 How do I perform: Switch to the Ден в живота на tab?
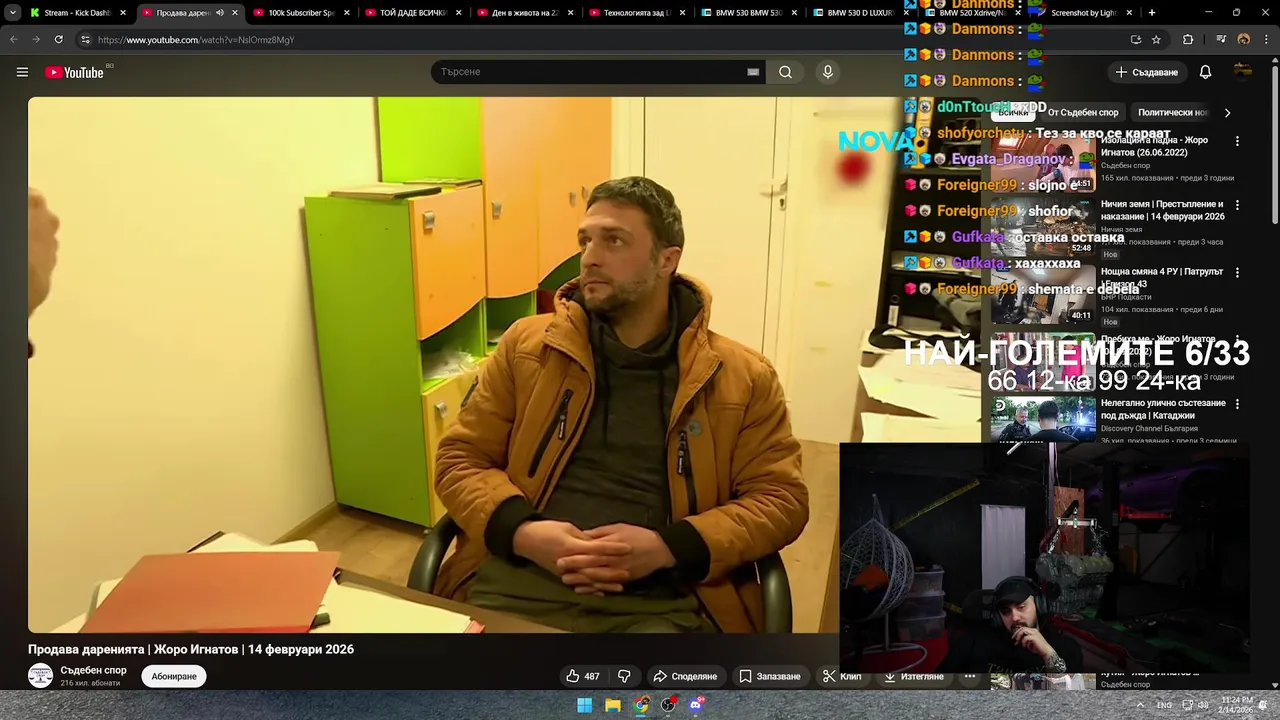(526, 13)
